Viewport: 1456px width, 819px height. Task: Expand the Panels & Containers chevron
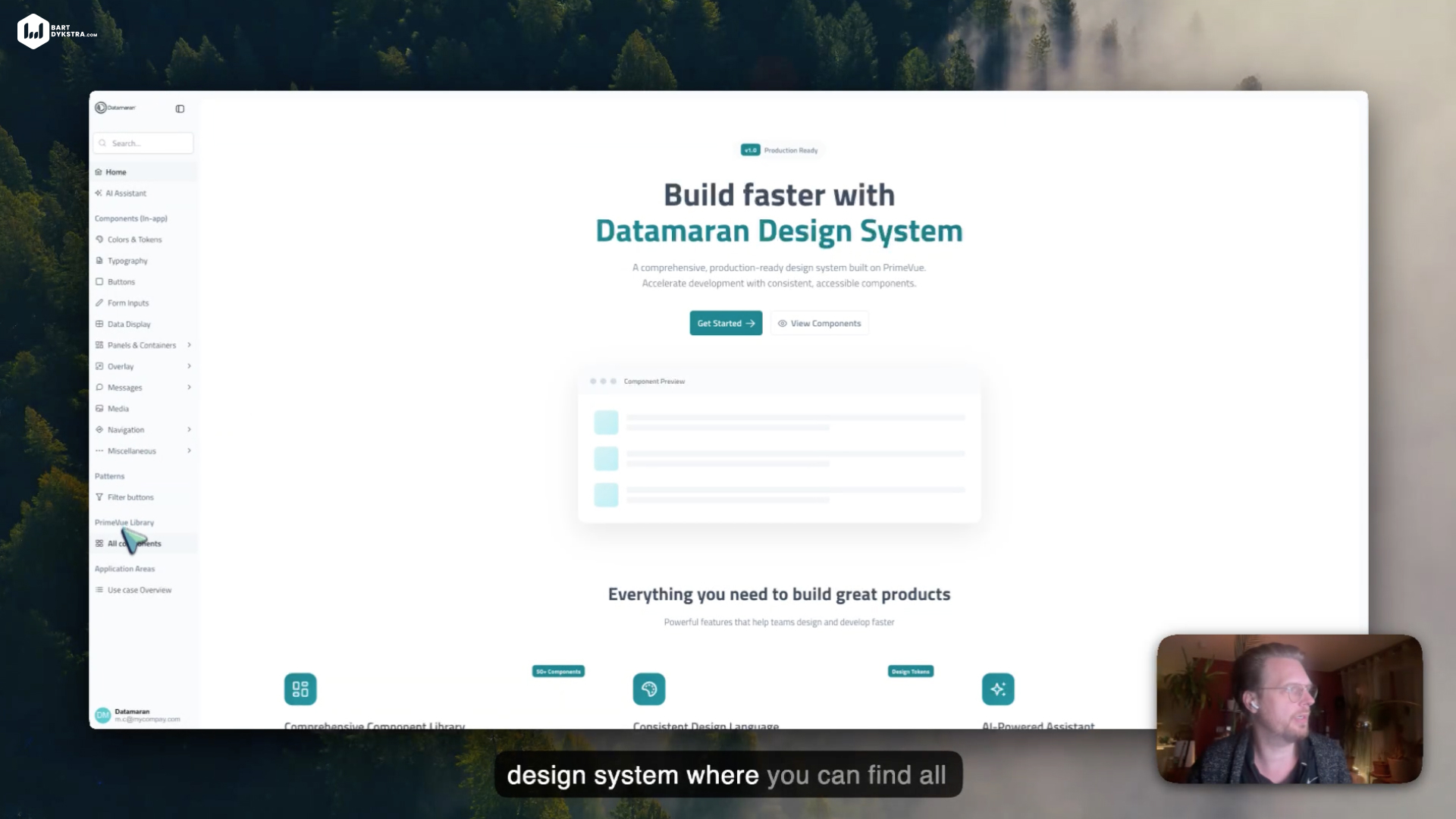(x=189, y=345)
